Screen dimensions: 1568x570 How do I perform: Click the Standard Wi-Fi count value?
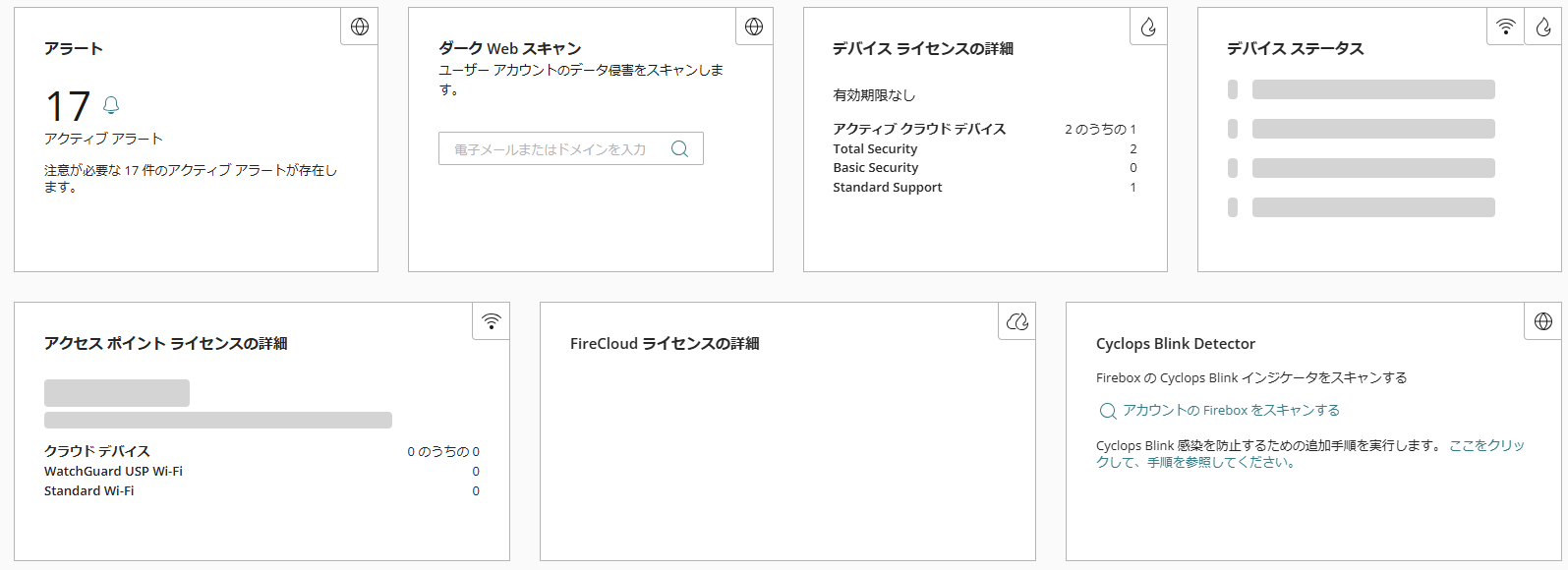[x=476, y=491]
